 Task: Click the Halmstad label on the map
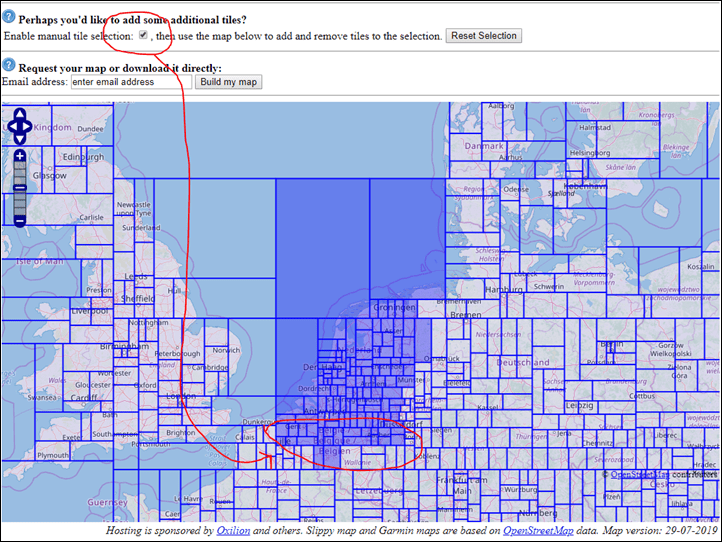[595, 128]
